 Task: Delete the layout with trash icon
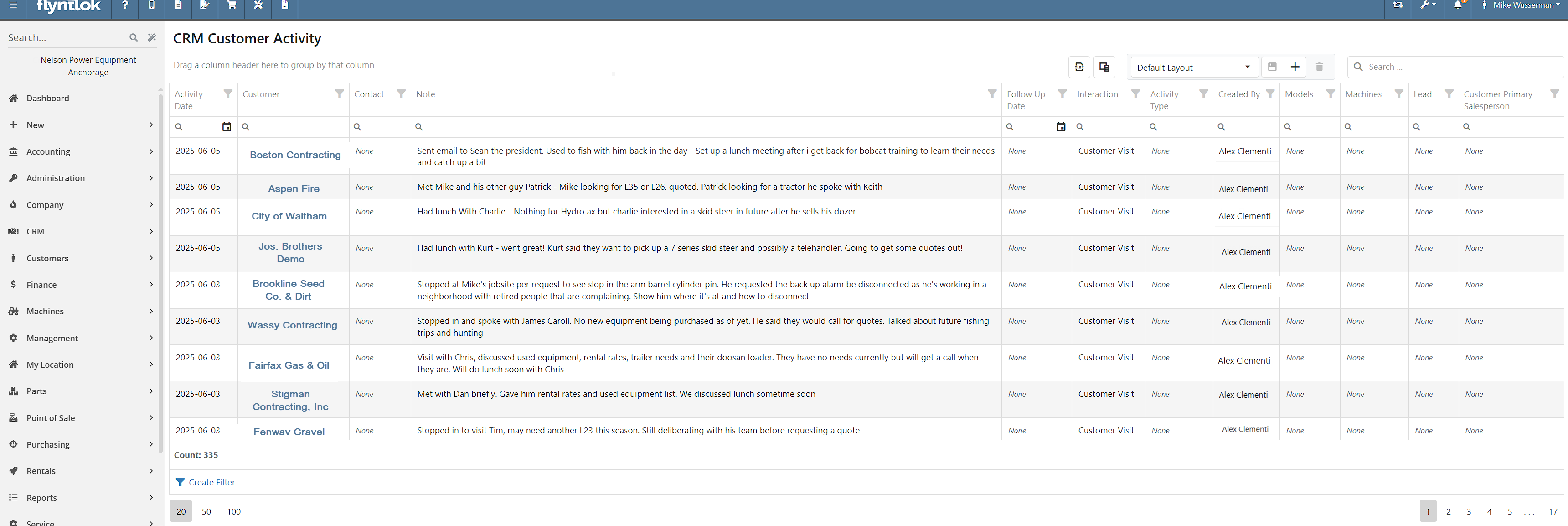(x=1319, y=67)
